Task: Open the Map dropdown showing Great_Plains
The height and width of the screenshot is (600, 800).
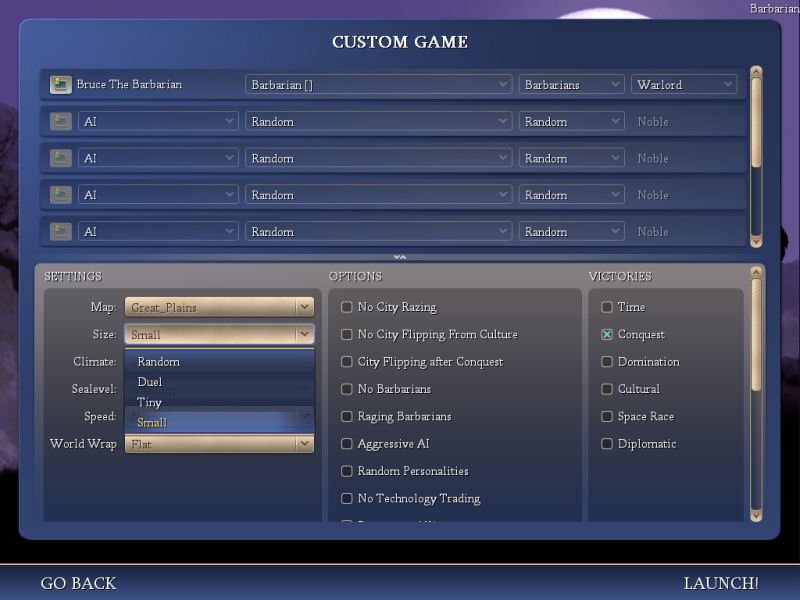Action: point(219,307)
